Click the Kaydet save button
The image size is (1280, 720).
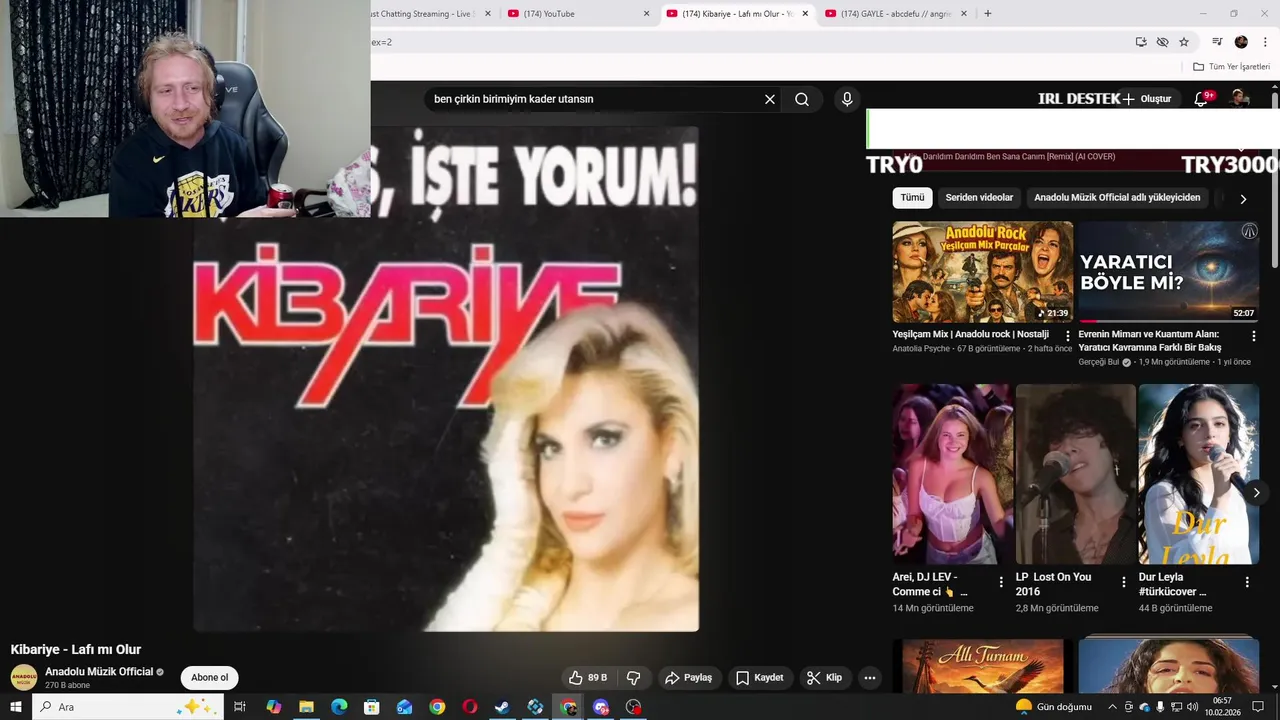click(x=759, y=677)
